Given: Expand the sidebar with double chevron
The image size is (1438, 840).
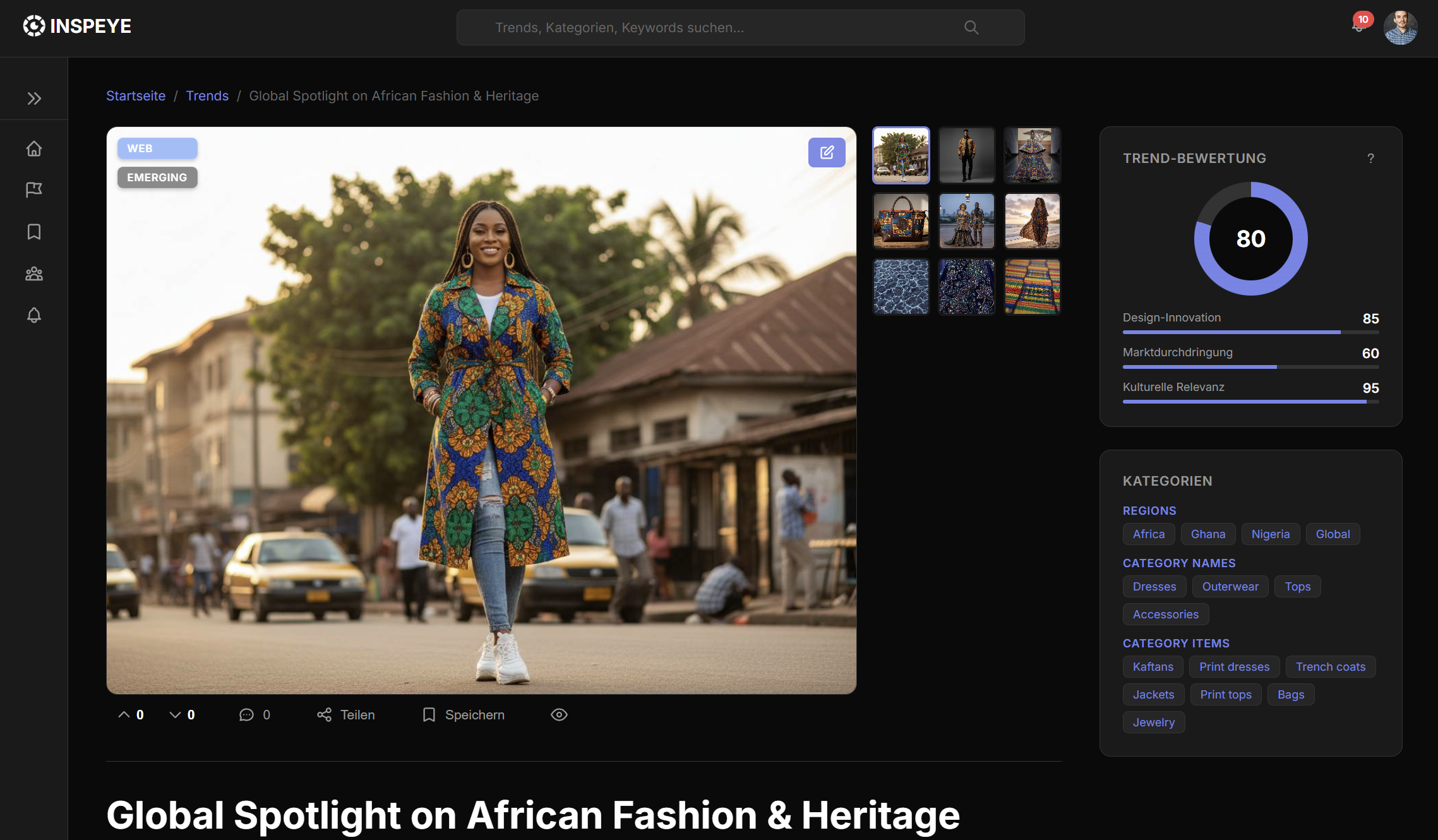Looking at the screenshot, I should (34, 99).
